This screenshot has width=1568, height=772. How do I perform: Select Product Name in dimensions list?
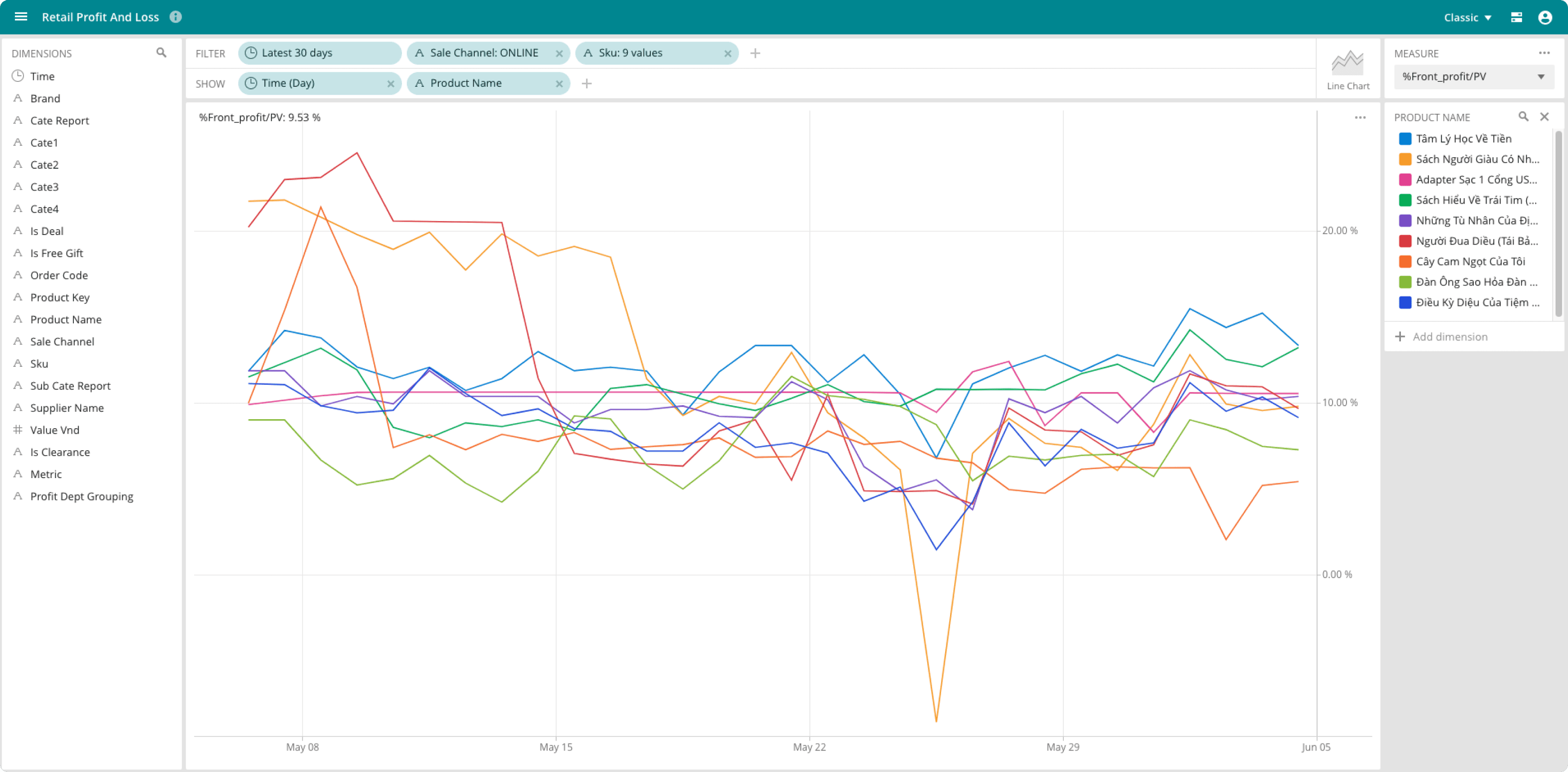click(91, 320)
